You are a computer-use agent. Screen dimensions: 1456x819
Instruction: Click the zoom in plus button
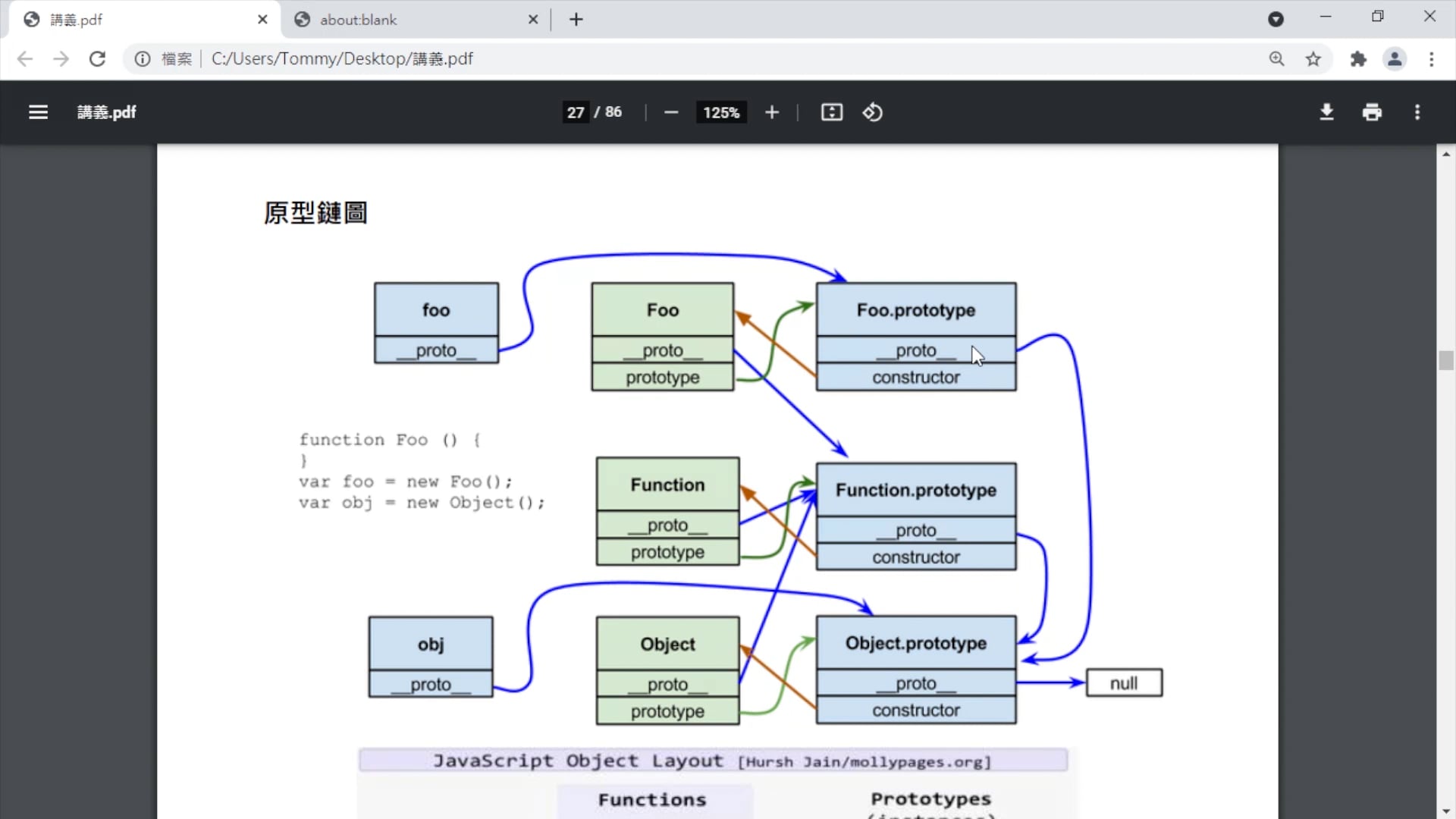tap(771, 112)
